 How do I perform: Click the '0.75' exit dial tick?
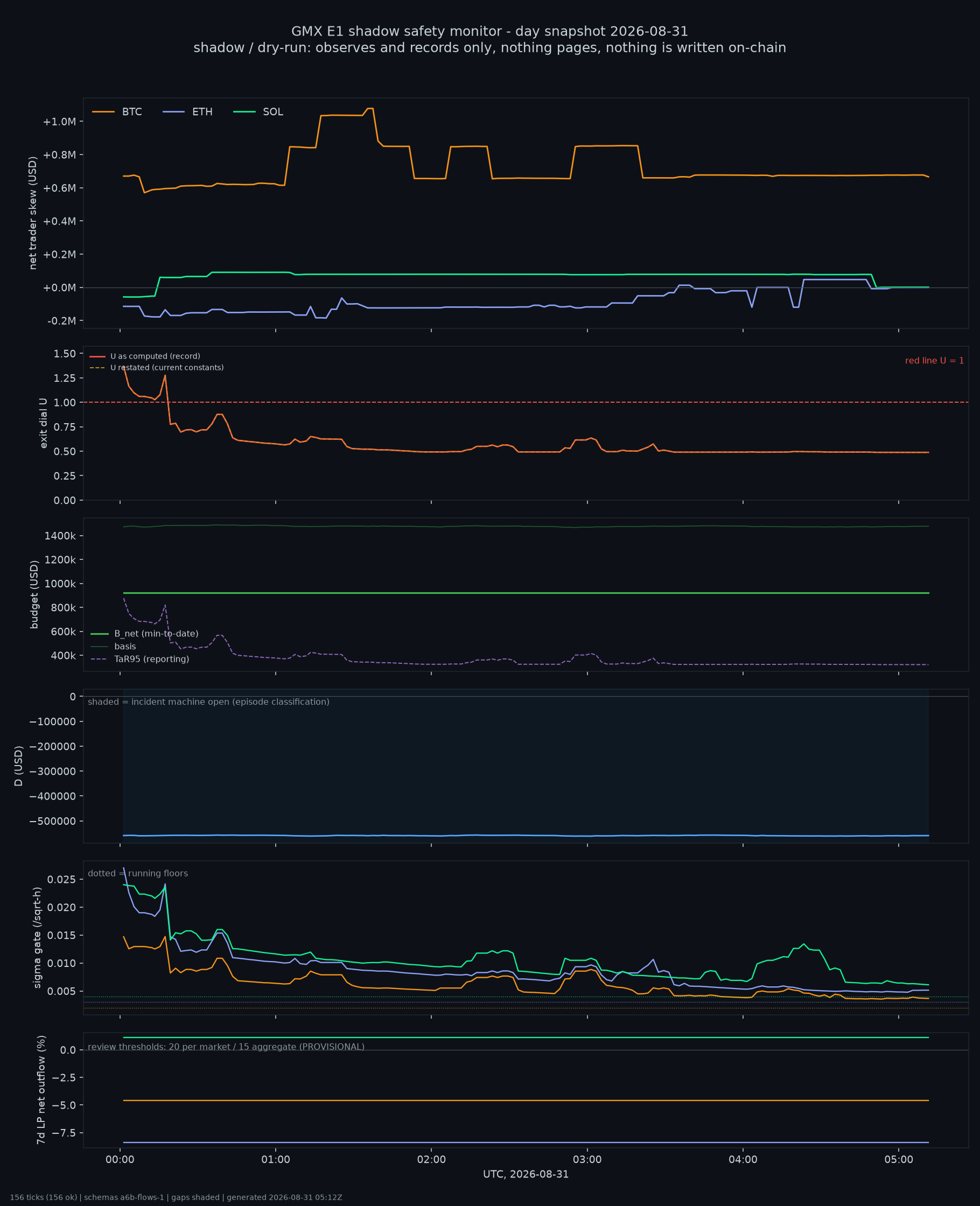pos(65,427)
